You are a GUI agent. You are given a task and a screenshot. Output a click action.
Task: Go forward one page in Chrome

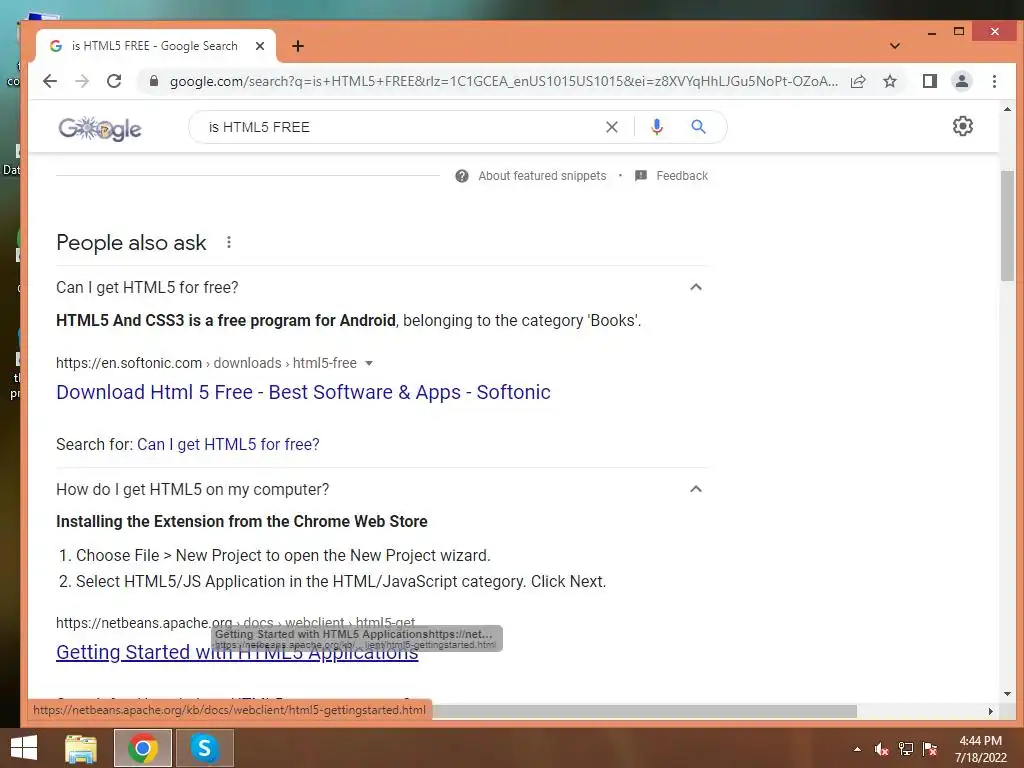[x=82, y=81]
